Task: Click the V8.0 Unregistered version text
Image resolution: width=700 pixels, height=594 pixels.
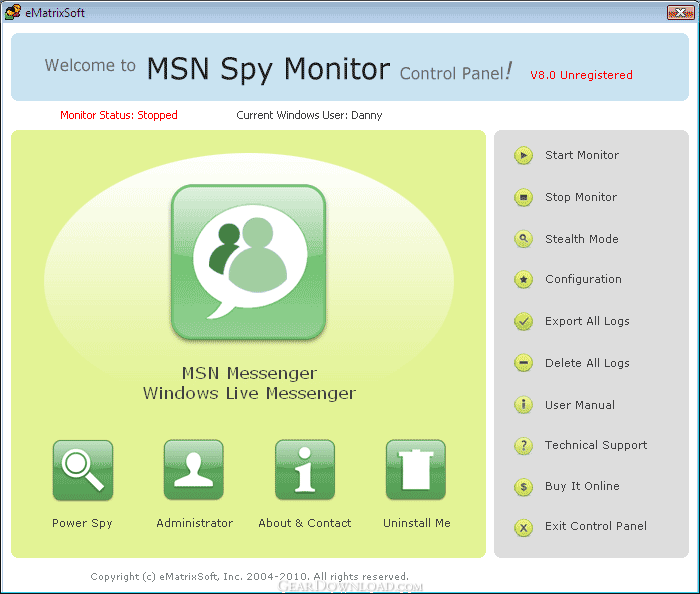Action: tap(581, 75)
